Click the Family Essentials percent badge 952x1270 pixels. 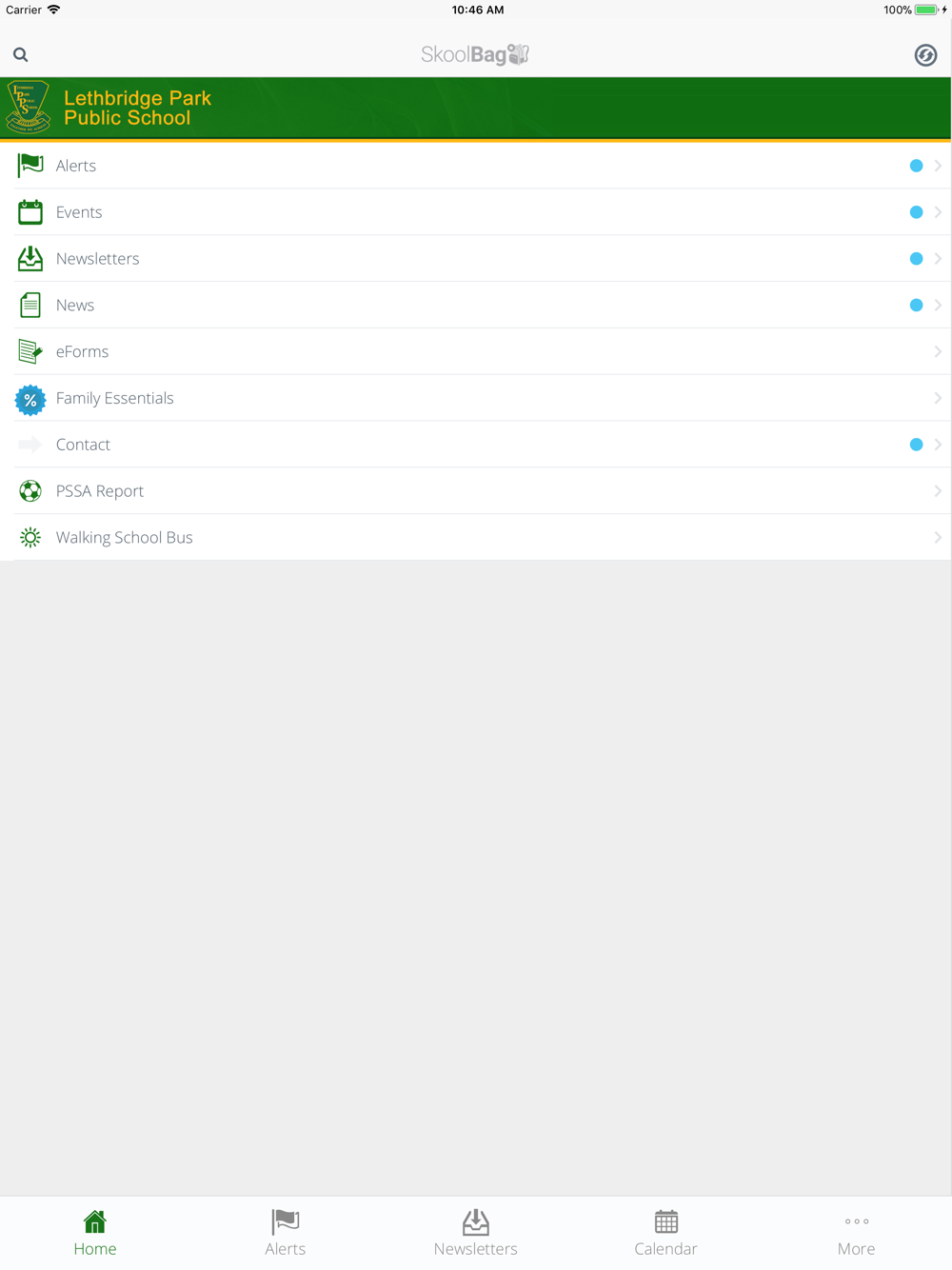point(30,400)
